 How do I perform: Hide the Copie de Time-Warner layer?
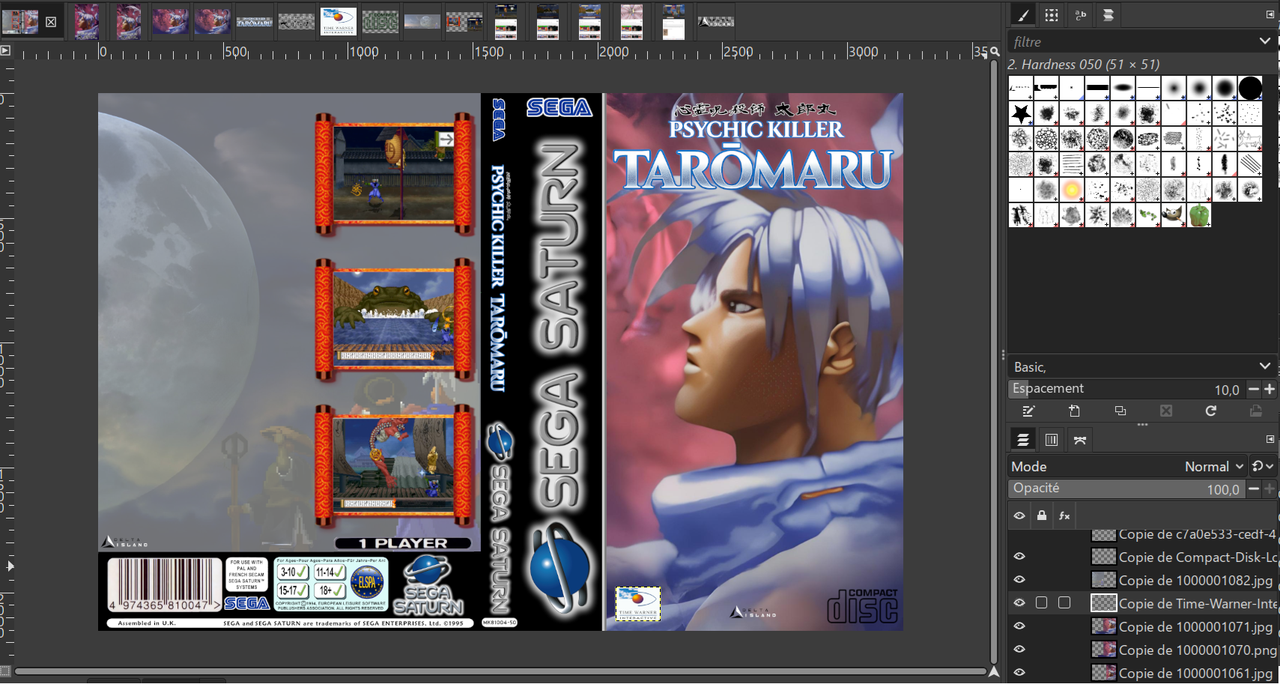click(x=1019, y=603)
